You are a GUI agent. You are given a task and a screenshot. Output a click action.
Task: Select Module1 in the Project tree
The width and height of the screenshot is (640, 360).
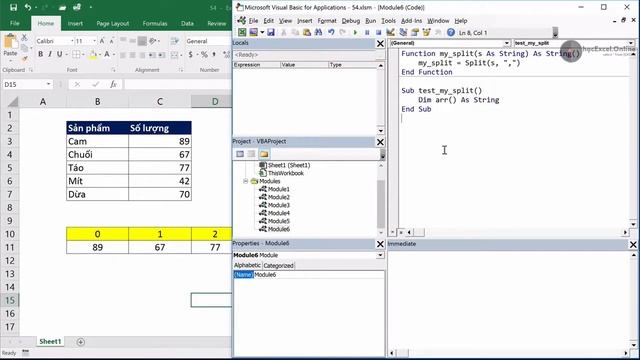(279, 189)
